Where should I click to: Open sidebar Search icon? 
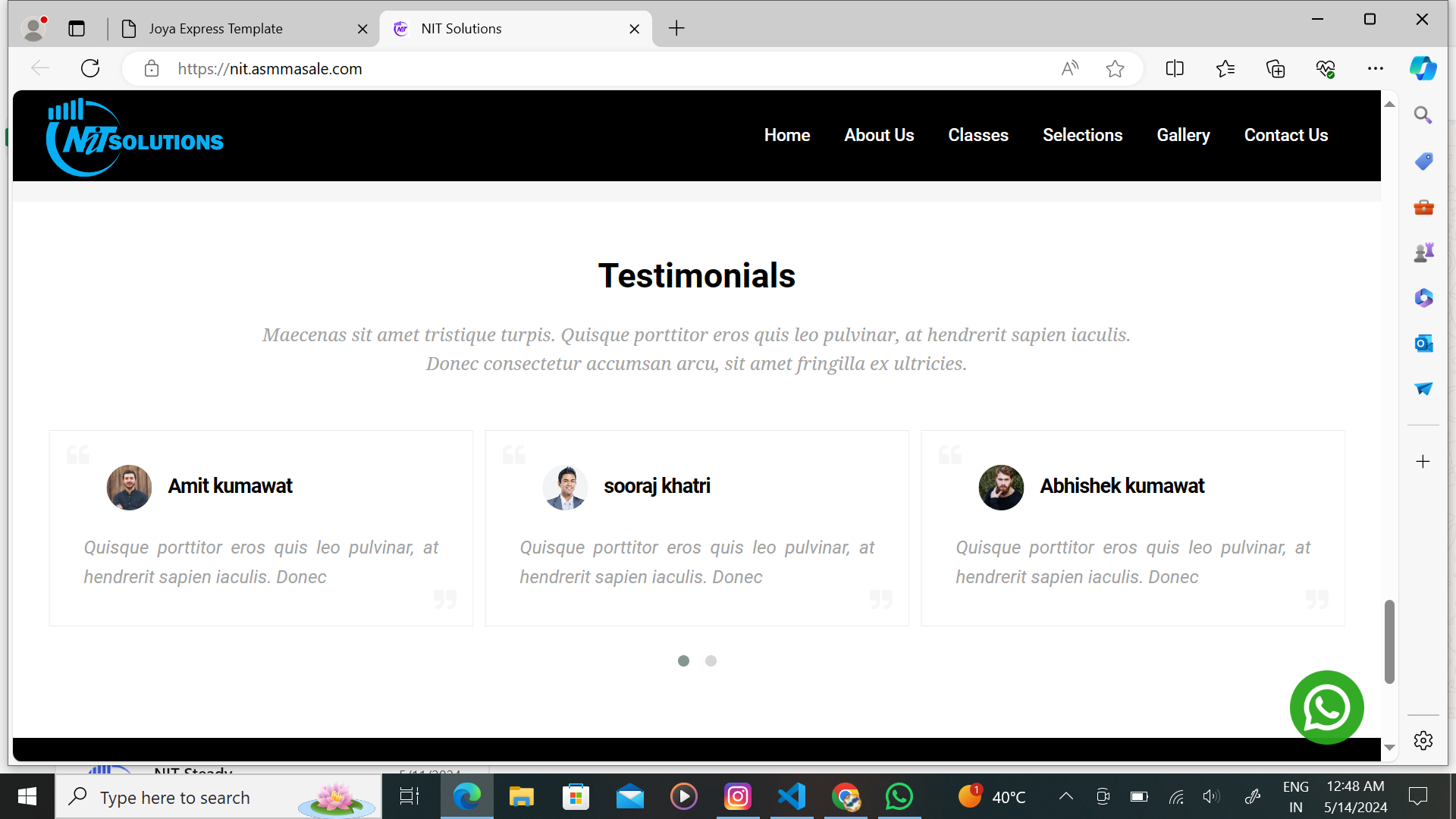pos(1423,115)
